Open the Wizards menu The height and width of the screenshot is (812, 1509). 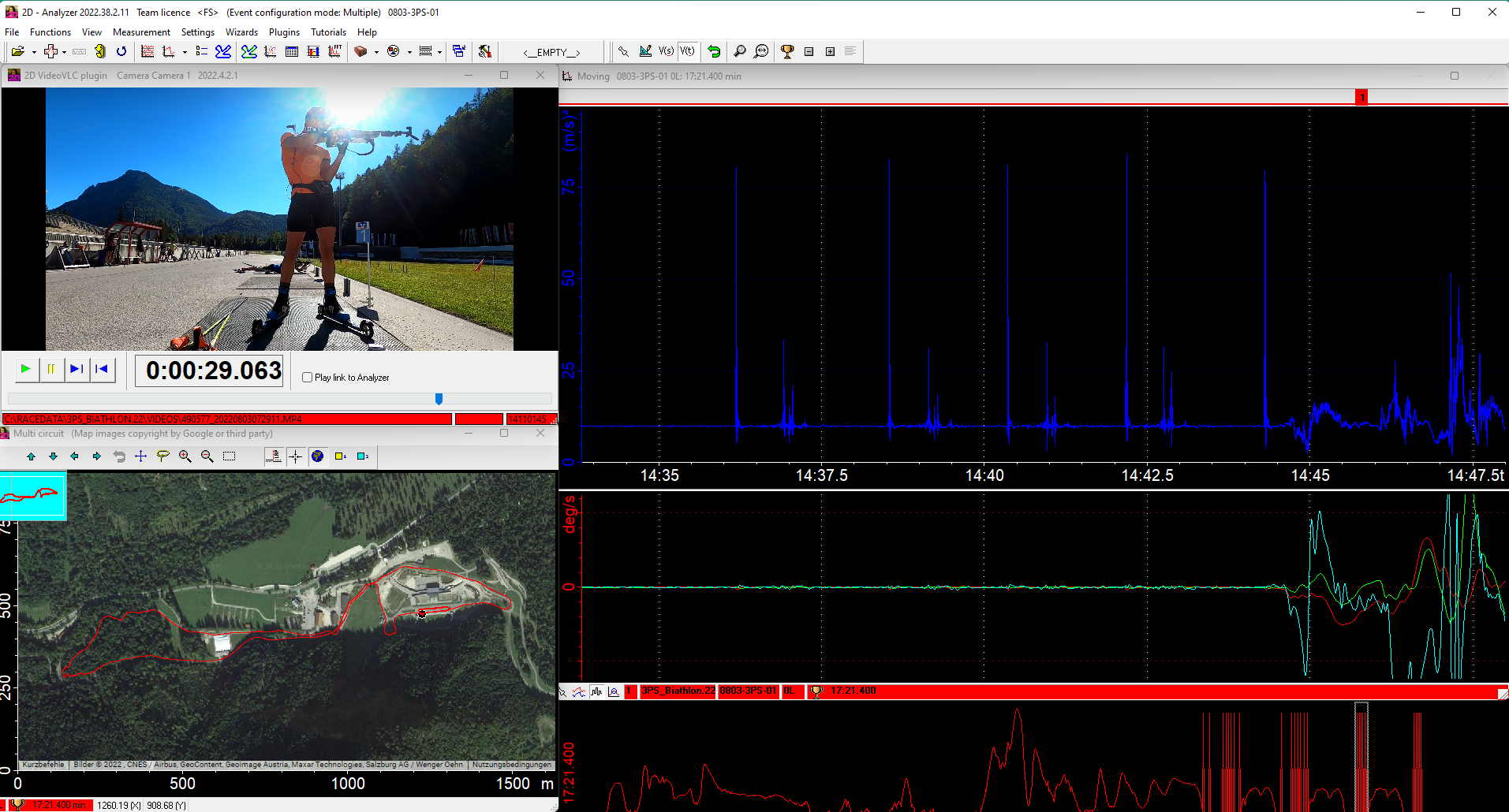pyautogui.click(x=241, y=32)
